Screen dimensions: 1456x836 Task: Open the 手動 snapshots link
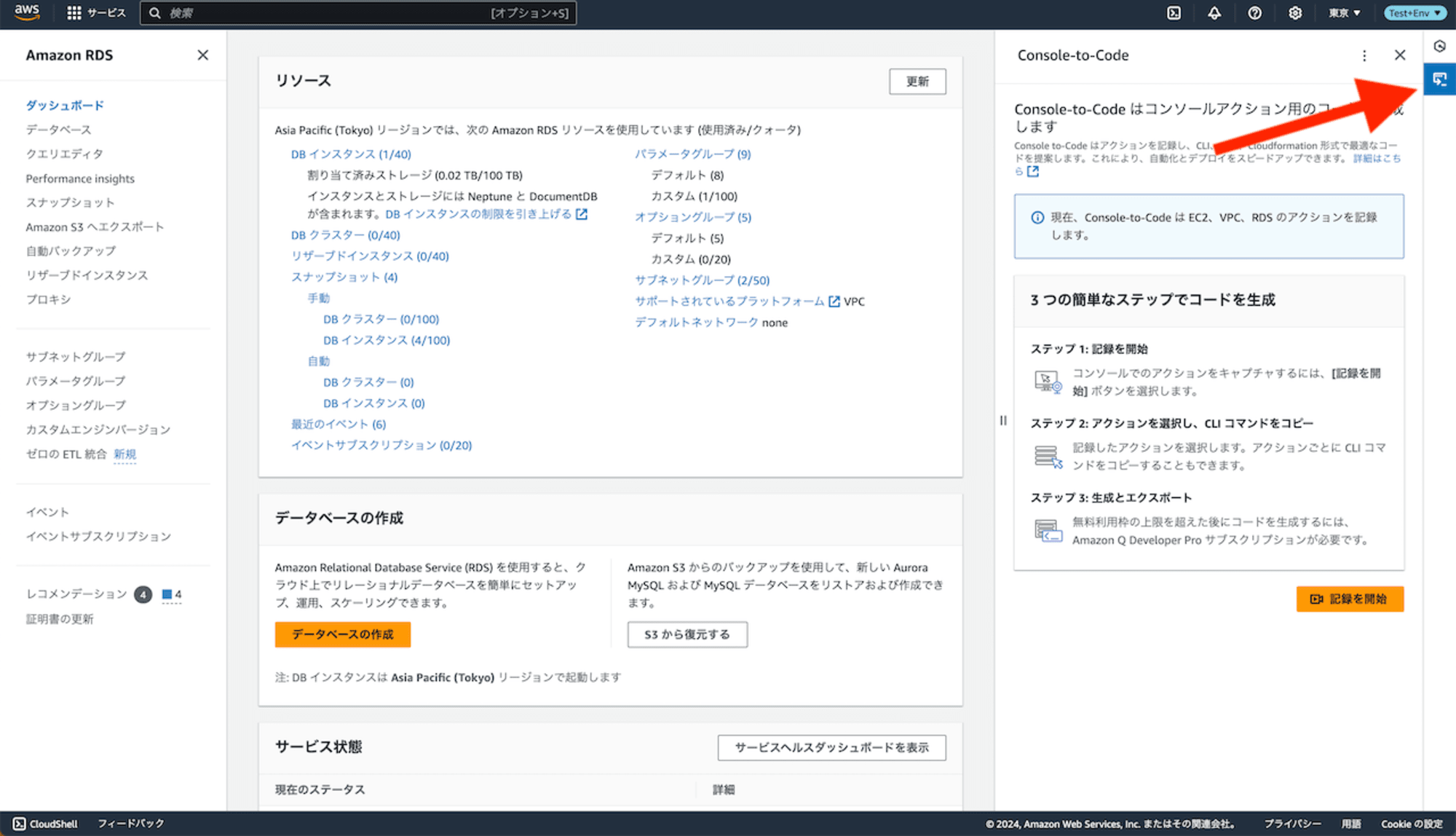pos(318,299)
